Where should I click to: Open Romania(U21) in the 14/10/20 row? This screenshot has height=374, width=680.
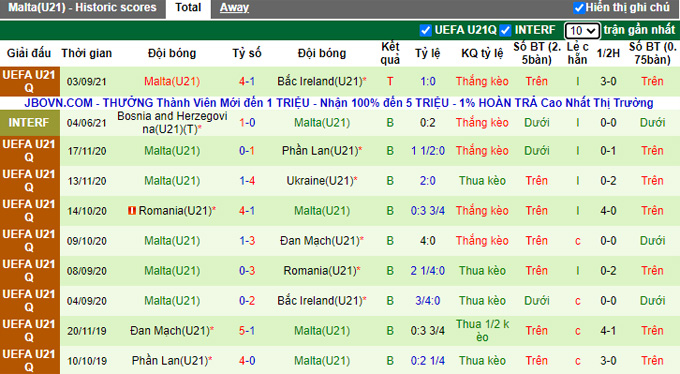(x=175, y=211)
